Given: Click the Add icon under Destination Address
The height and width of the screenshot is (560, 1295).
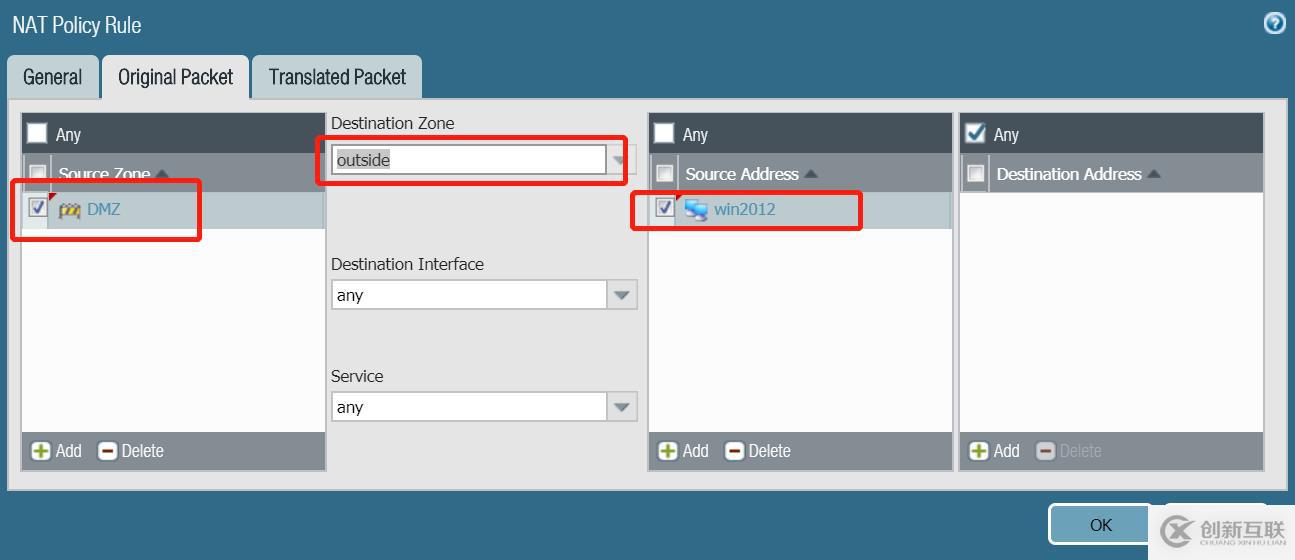Looking at the screenshot, I should point(979,451).
